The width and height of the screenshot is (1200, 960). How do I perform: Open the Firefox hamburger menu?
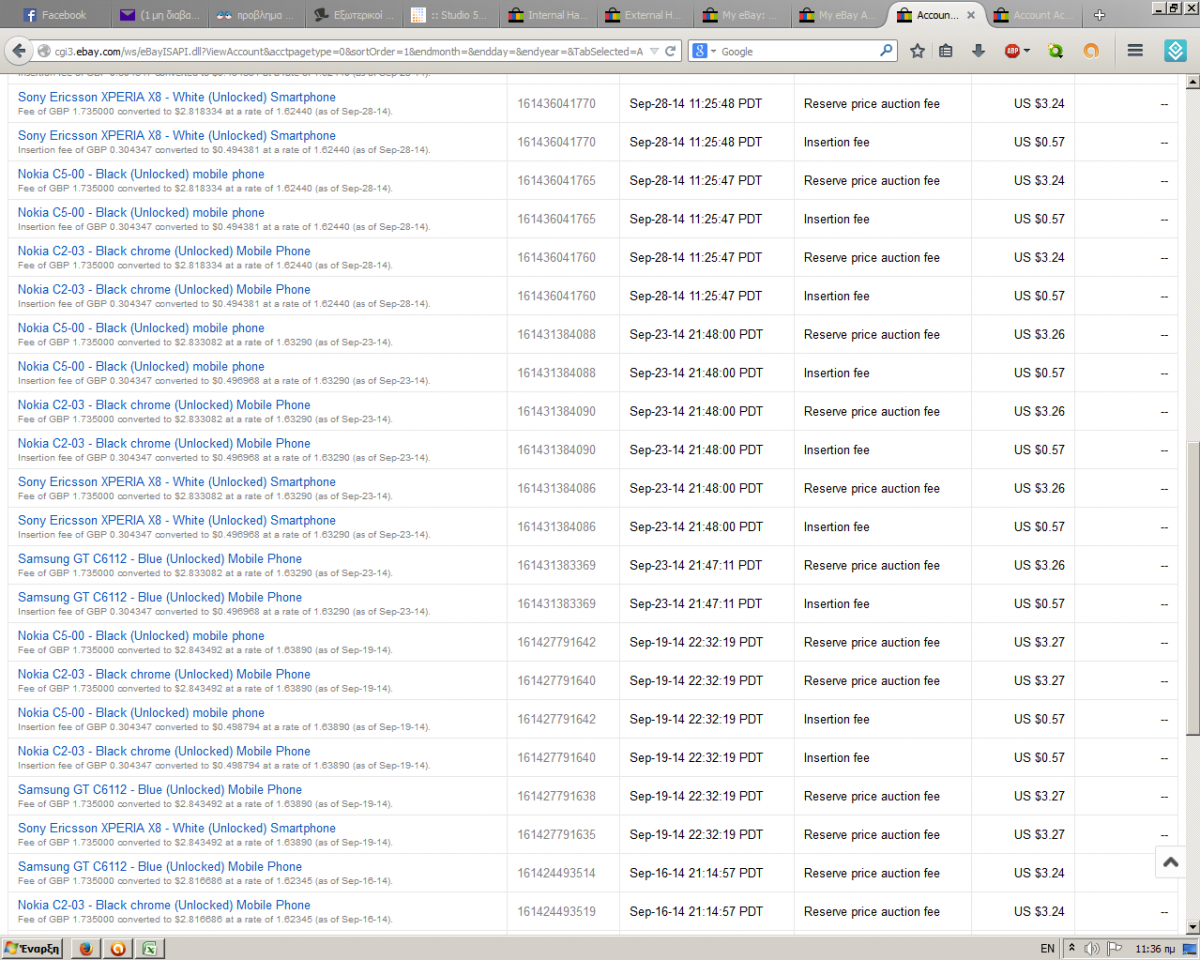pos(1135,51)
